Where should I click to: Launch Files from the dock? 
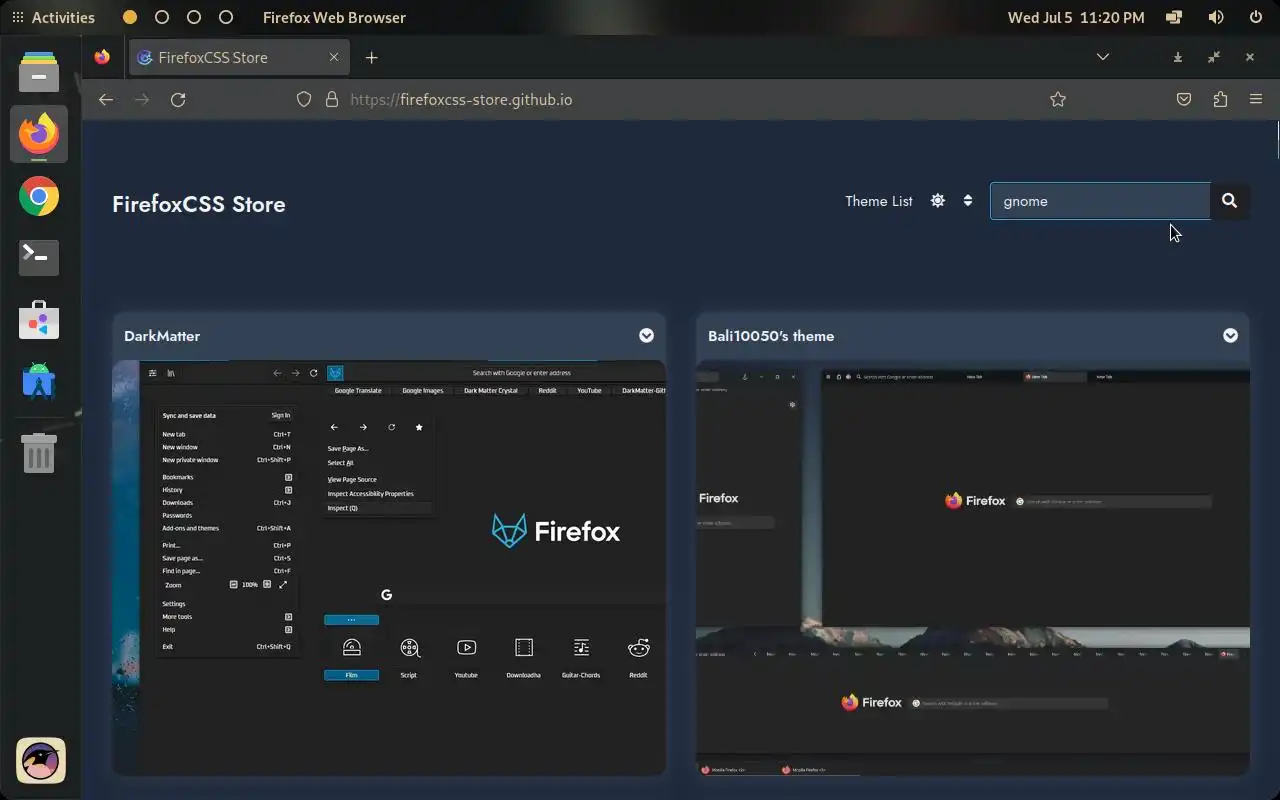click(39, 71)
